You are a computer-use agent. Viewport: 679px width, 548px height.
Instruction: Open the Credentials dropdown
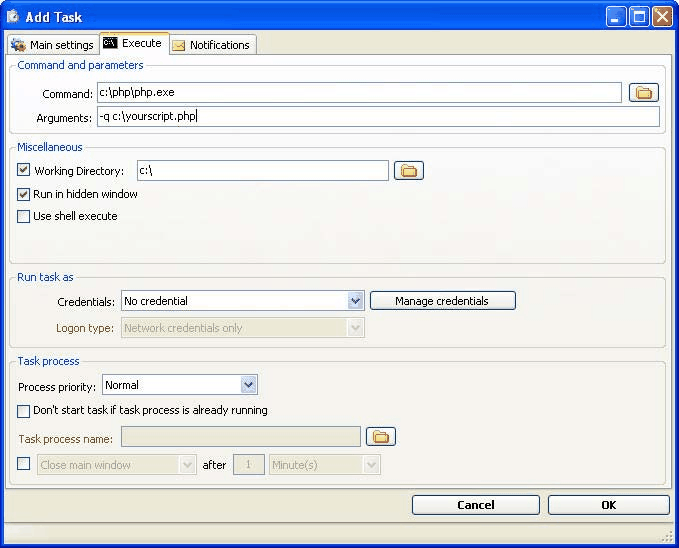355,300
